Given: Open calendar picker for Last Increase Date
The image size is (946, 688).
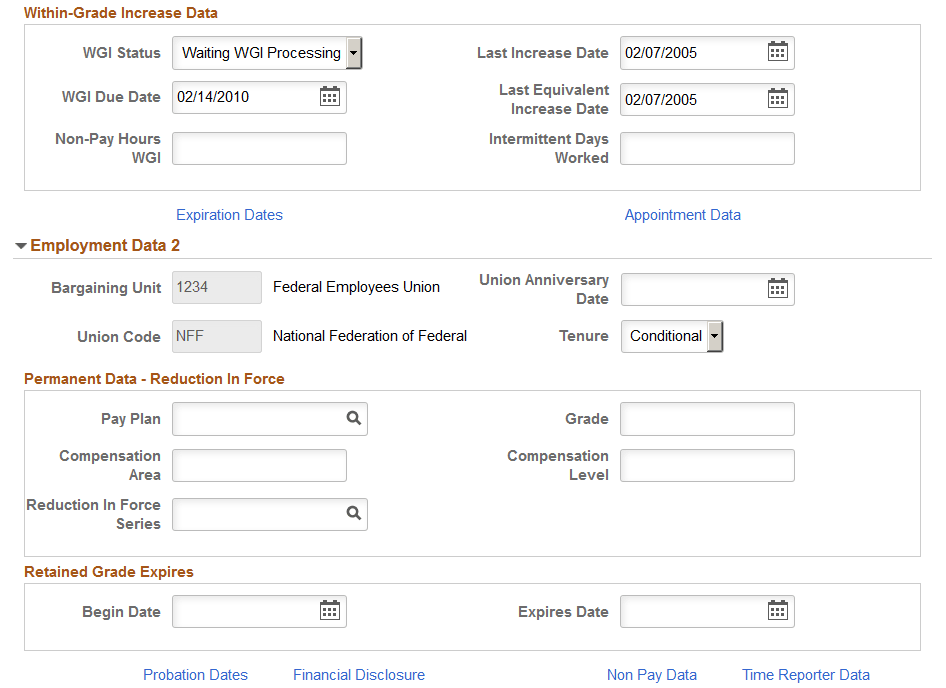Looking at the screenshot, I should (x=778, y=53).
